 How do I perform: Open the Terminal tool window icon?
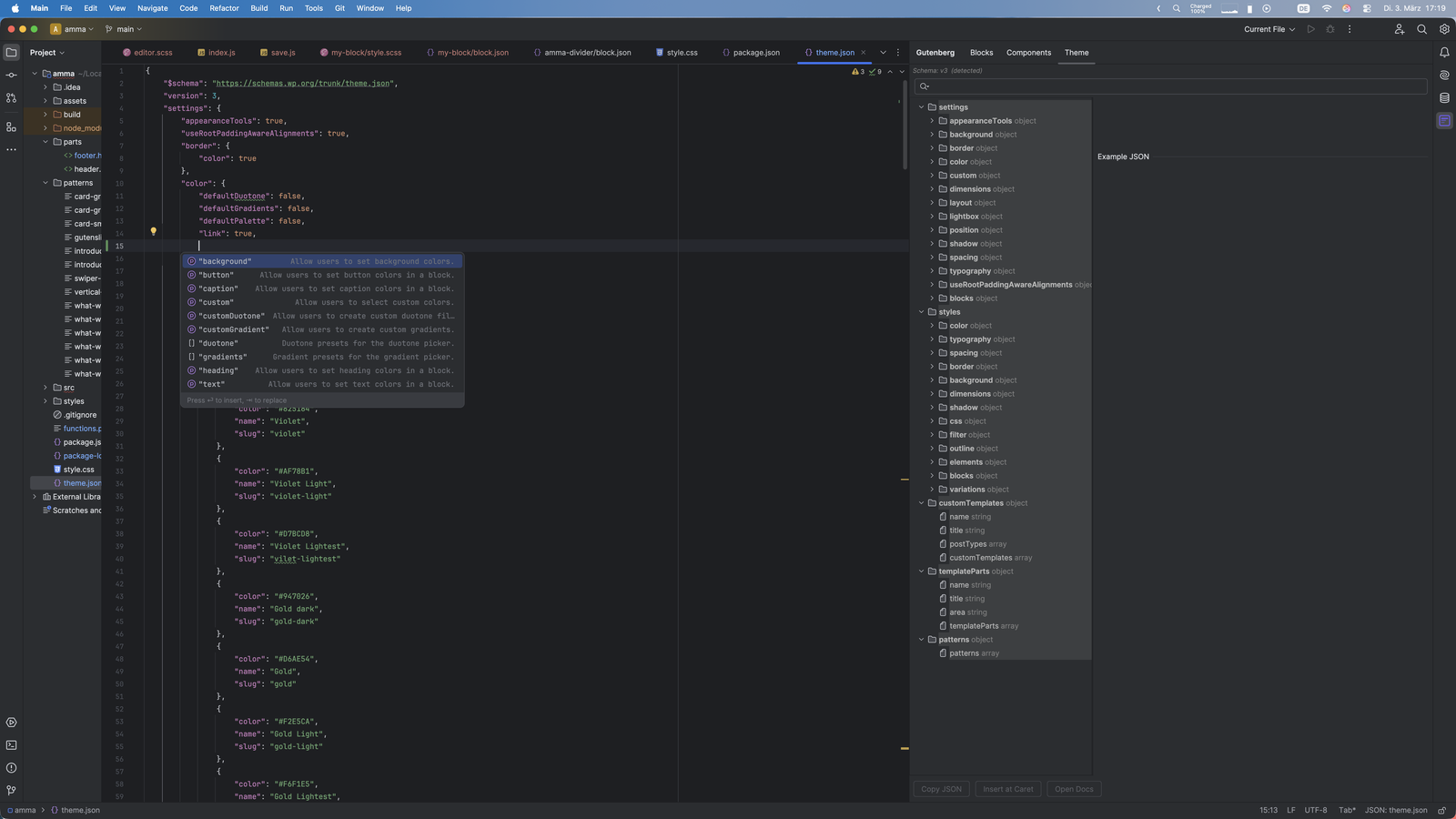(x=11, y=745)
